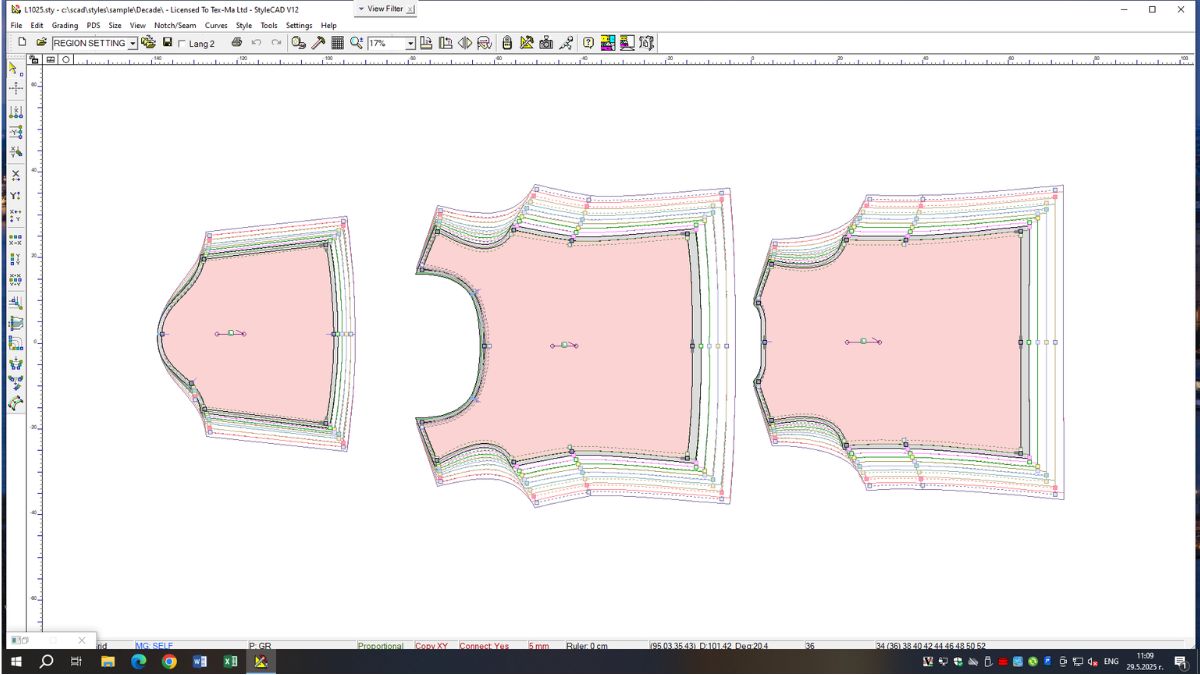1200x675 pixels.
Task: Click the Open folder icon
Action: click(x=41, y=43)
